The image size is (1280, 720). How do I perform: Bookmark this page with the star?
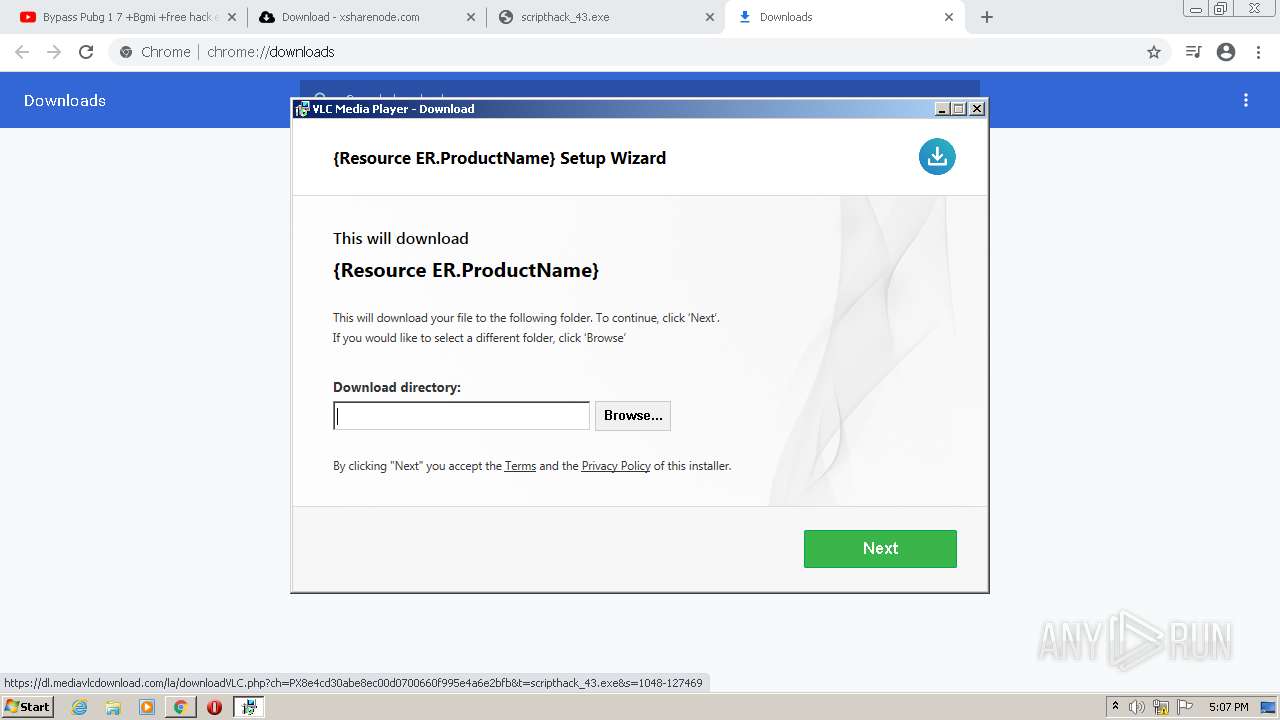[1154, 52]
